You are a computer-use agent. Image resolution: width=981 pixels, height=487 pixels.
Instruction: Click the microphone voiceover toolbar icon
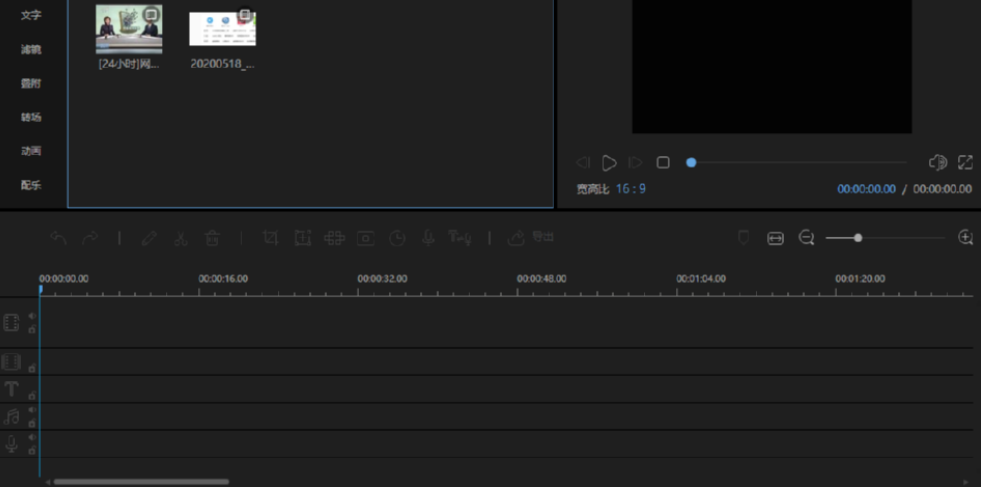click(428, 238)
